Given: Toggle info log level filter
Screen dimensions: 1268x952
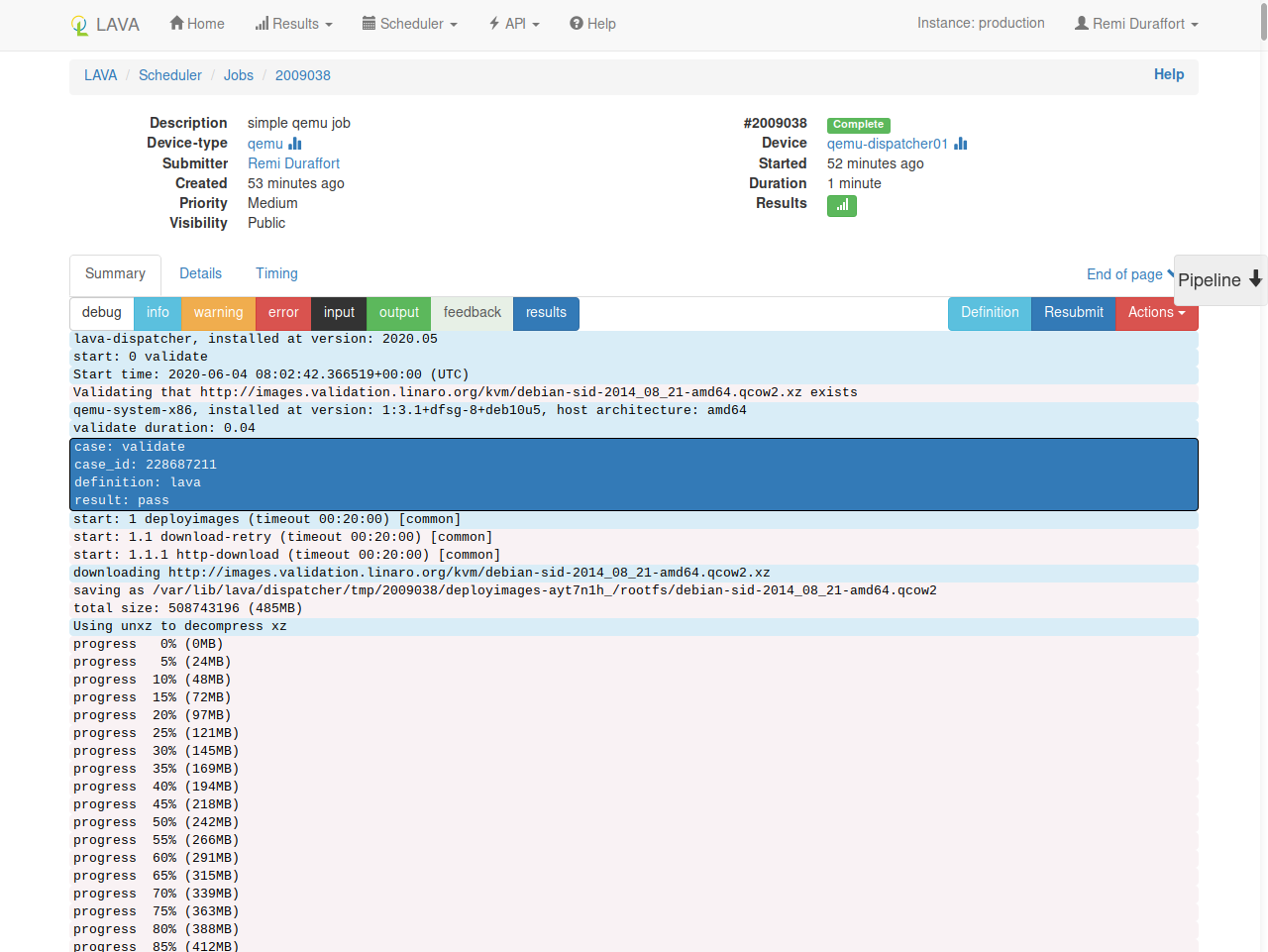Looking at the screenshot, I should tap(158, 313).
